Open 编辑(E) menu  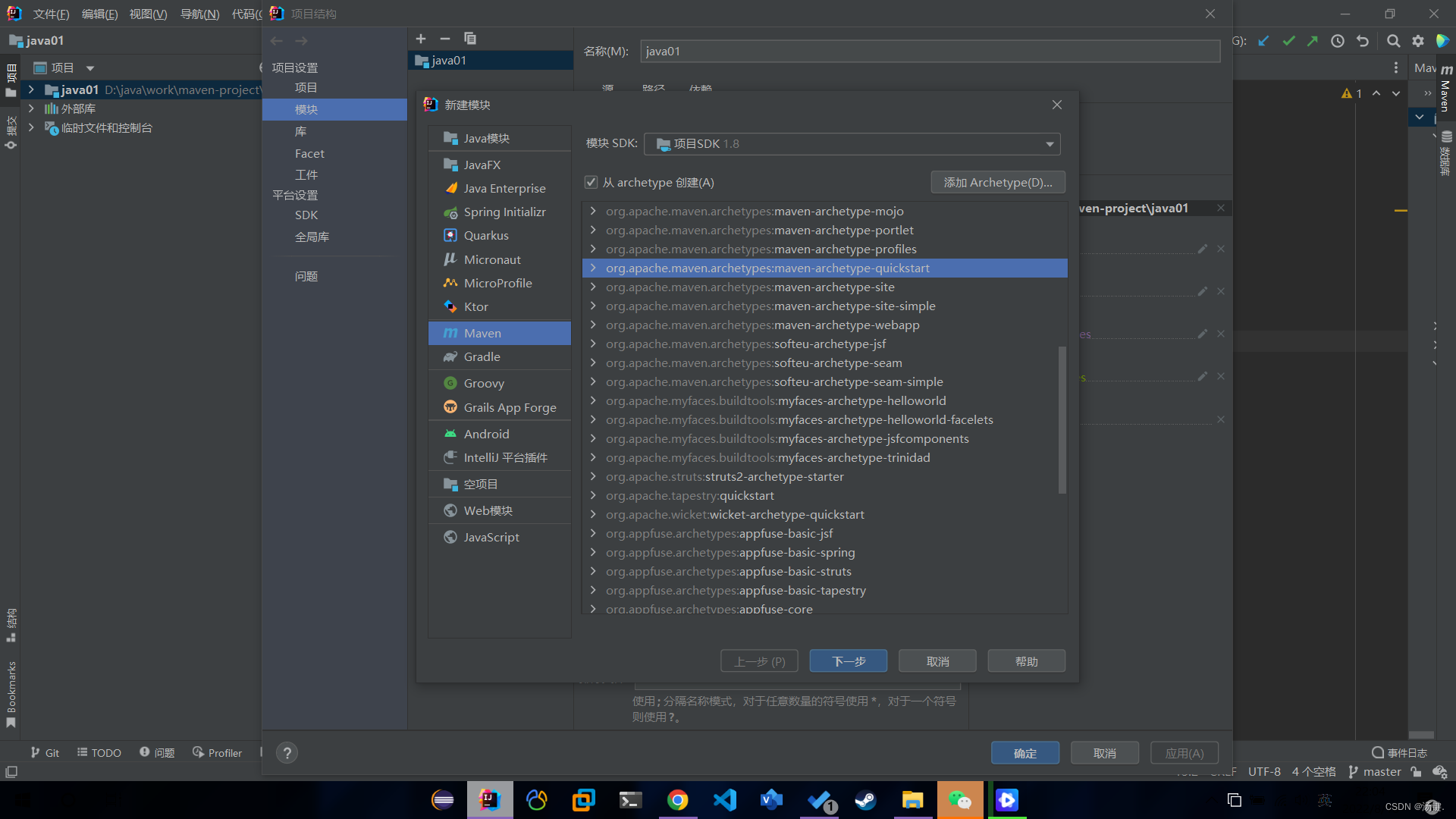click(99, 14)
